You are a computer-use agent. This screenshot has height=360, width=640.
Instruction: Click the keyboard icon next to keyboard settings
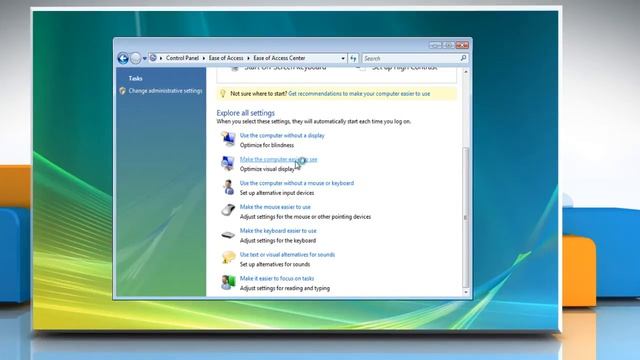click(228, 235)
